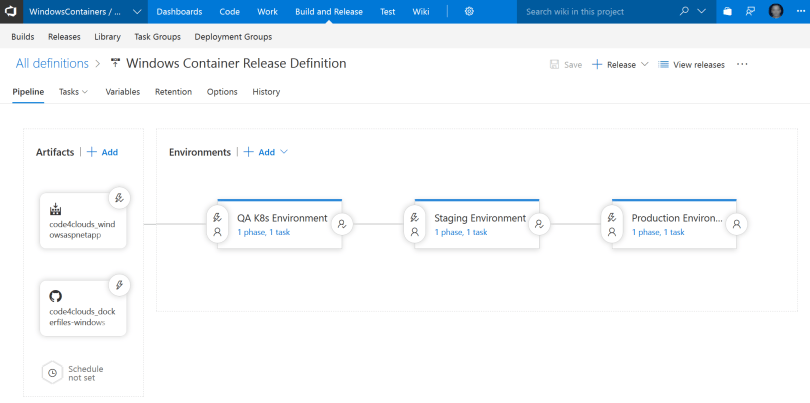Image resolution: width=810 pixels, height=403 pixels.
Task: Click the build artifact icon in windowsaspnetapp card
Action: (x=55, y=209)
